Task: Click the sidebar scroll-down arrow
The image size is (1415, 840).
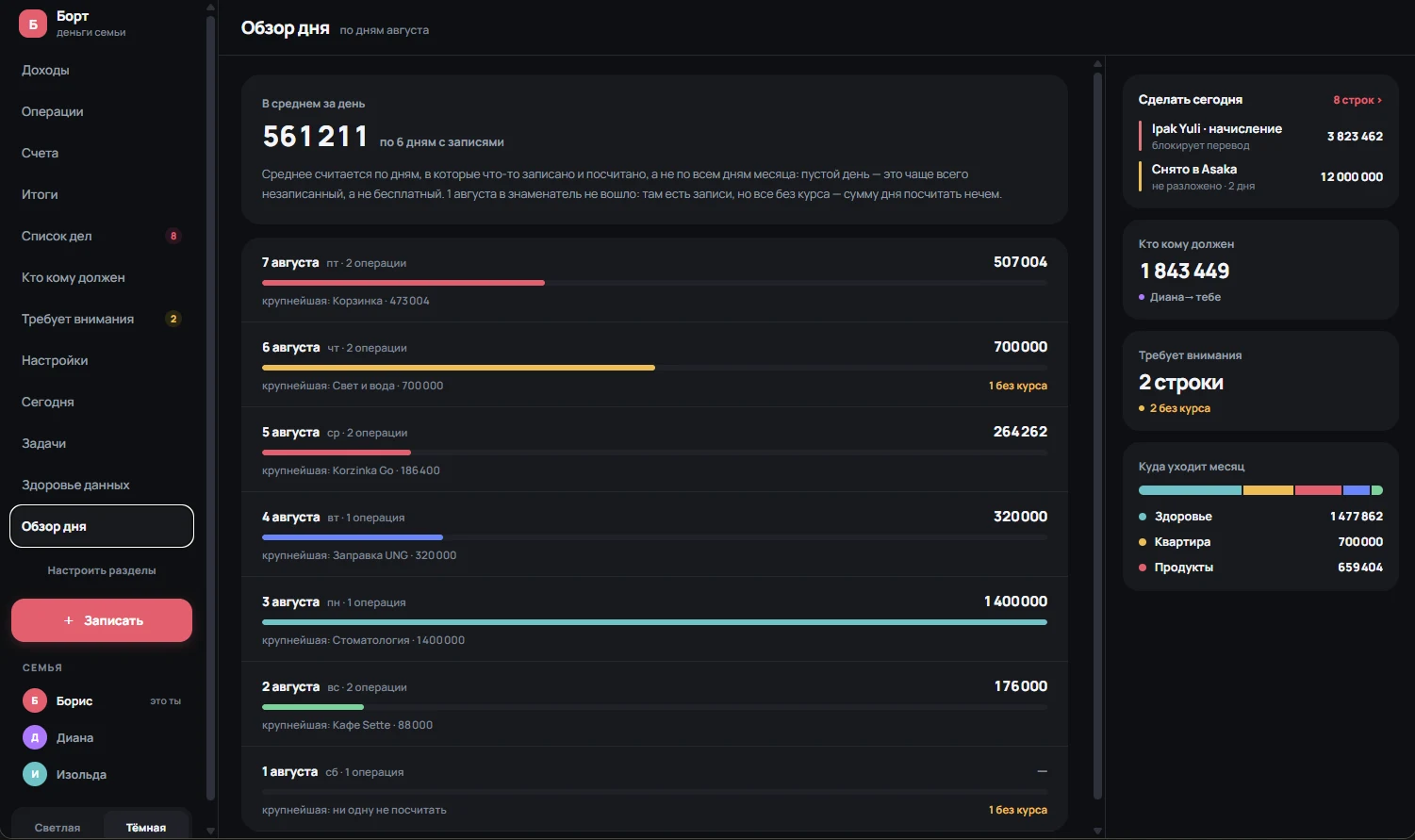Action: pyautogui.click(x=210, y=831)
